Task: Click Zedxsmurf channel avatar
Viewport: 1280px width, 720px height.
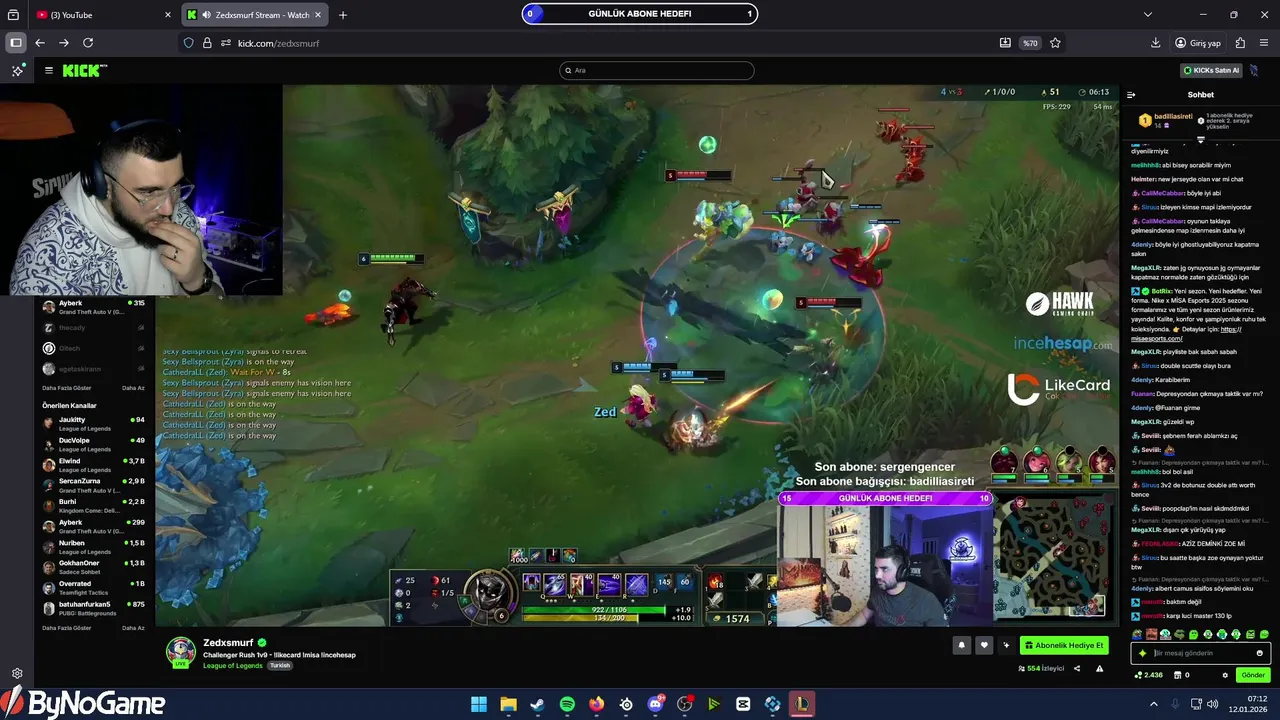Action: tap(180, 651)
